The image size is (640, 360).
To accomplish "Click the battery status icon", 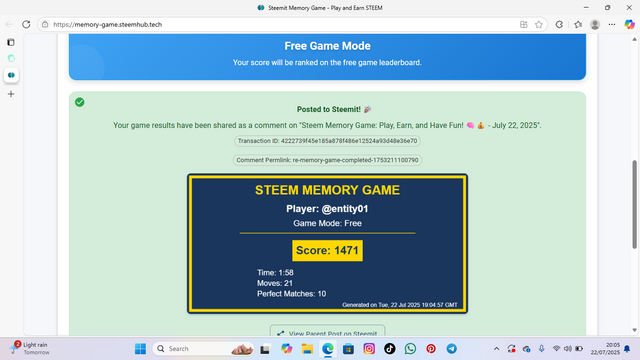I will point(579,349).
